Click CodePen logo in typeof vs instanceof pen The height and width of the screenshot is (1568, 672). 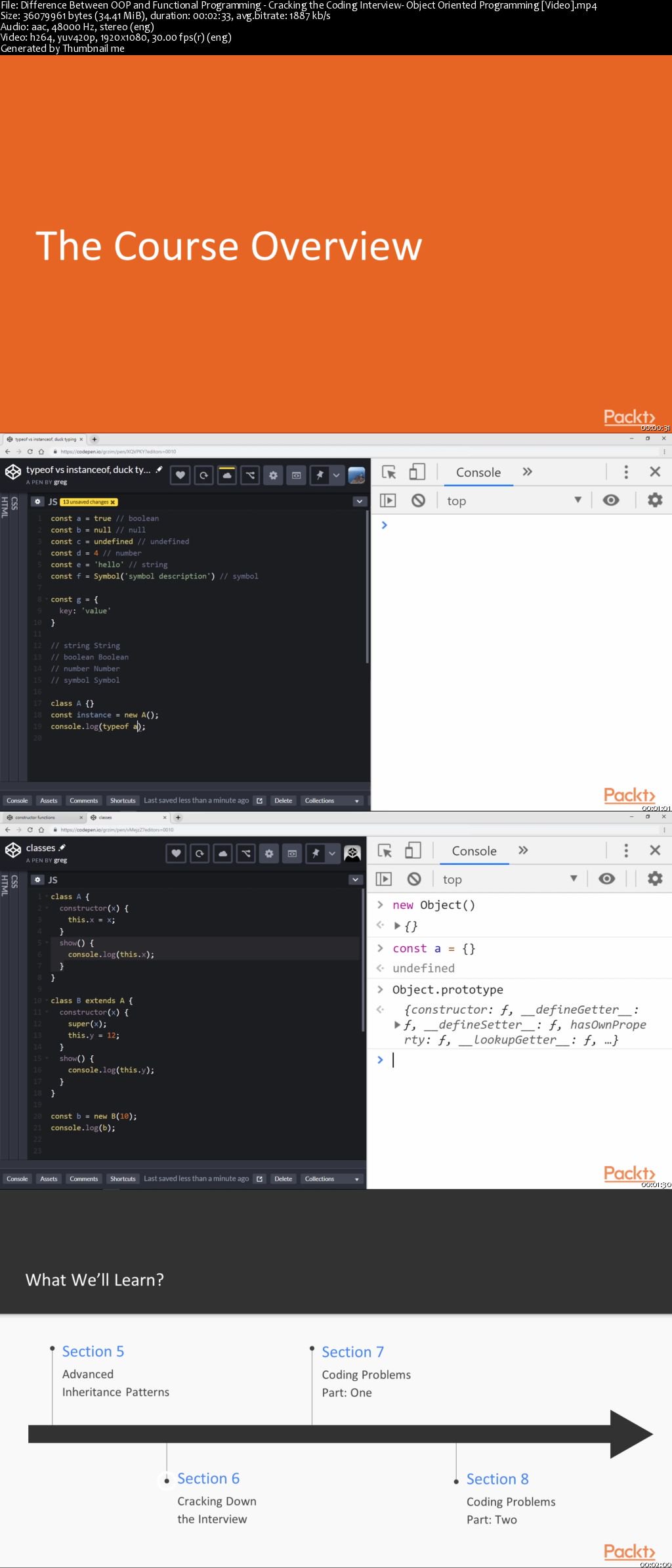(x=13, y=472)
